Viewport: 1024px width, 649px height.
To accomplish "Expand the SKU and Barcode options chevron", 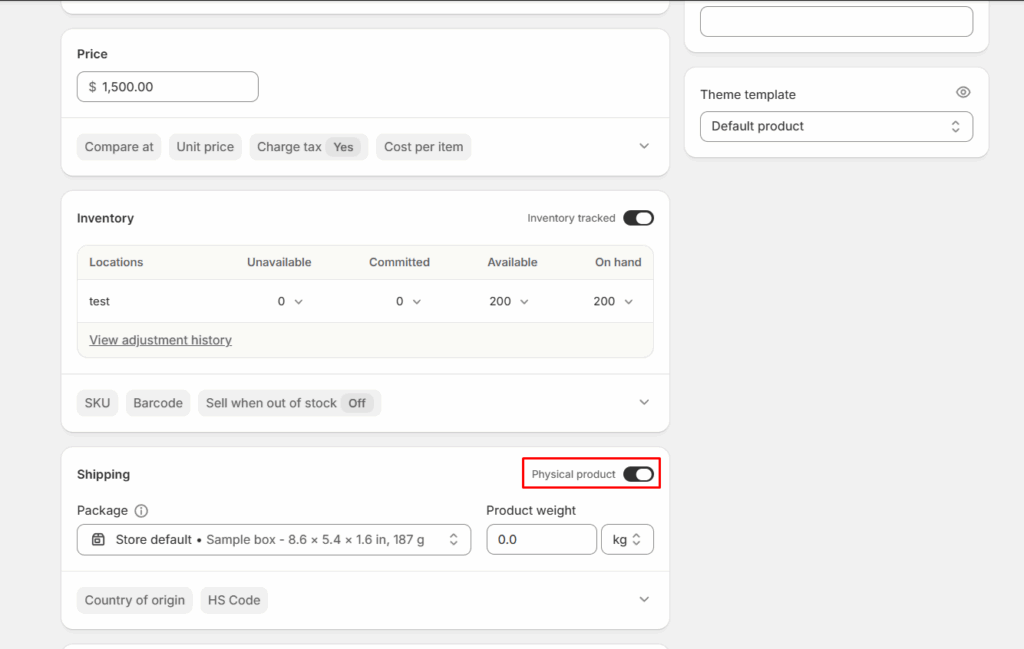I will coord(644,402).
